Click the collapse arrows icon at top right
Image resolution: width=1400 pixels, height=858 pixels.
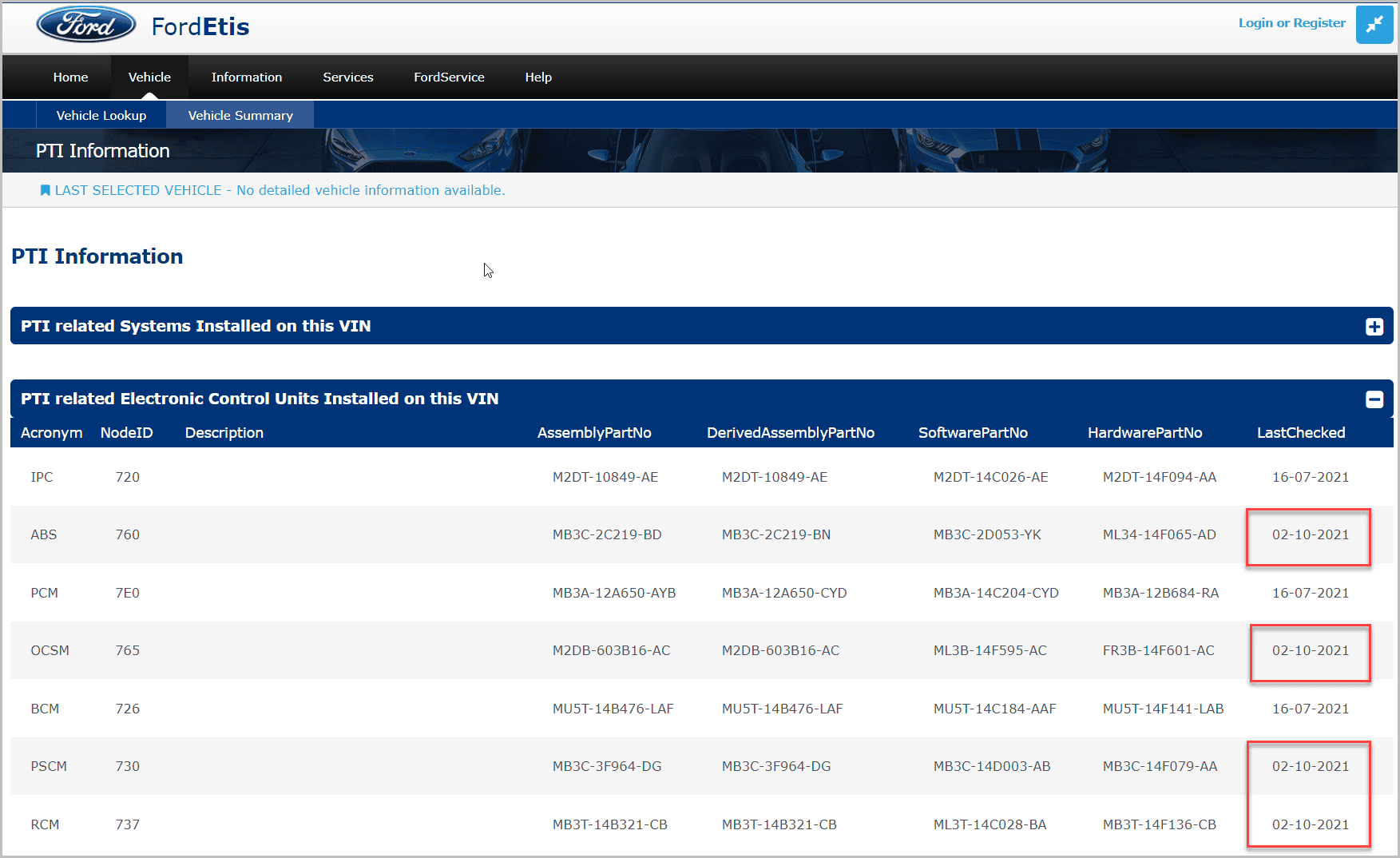click(x=1374, y=25)
